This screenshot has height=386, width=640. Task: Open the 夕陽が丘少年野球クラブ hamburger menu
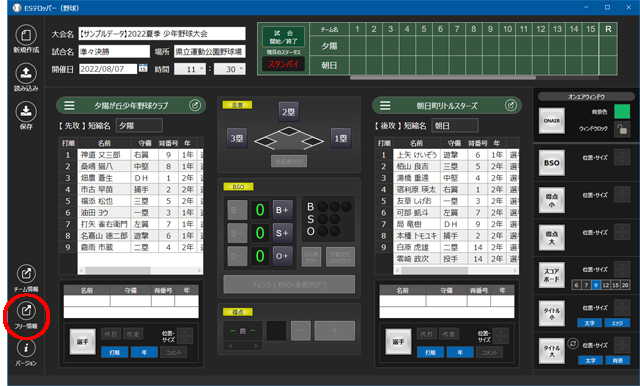[x=69, y=106]
